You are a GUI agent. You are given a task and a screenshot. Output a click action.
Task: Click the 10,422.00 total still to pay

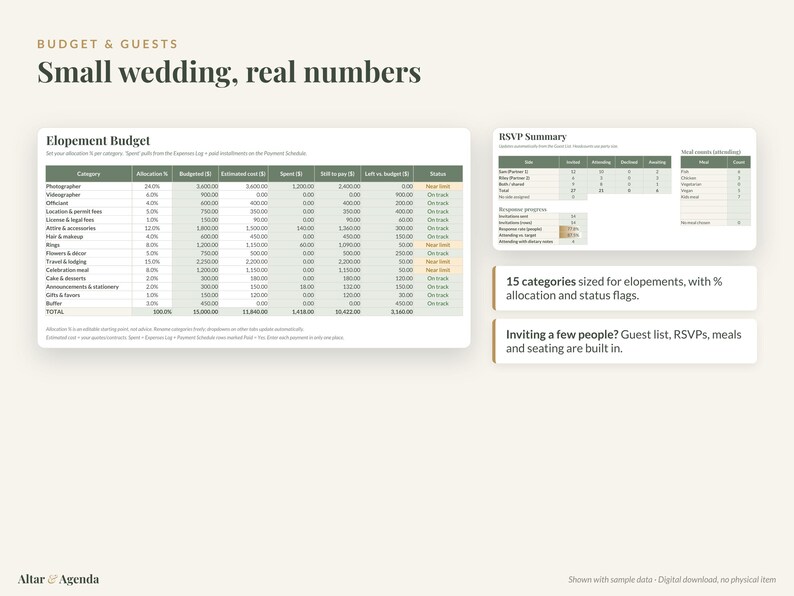[x=337, y=311]
